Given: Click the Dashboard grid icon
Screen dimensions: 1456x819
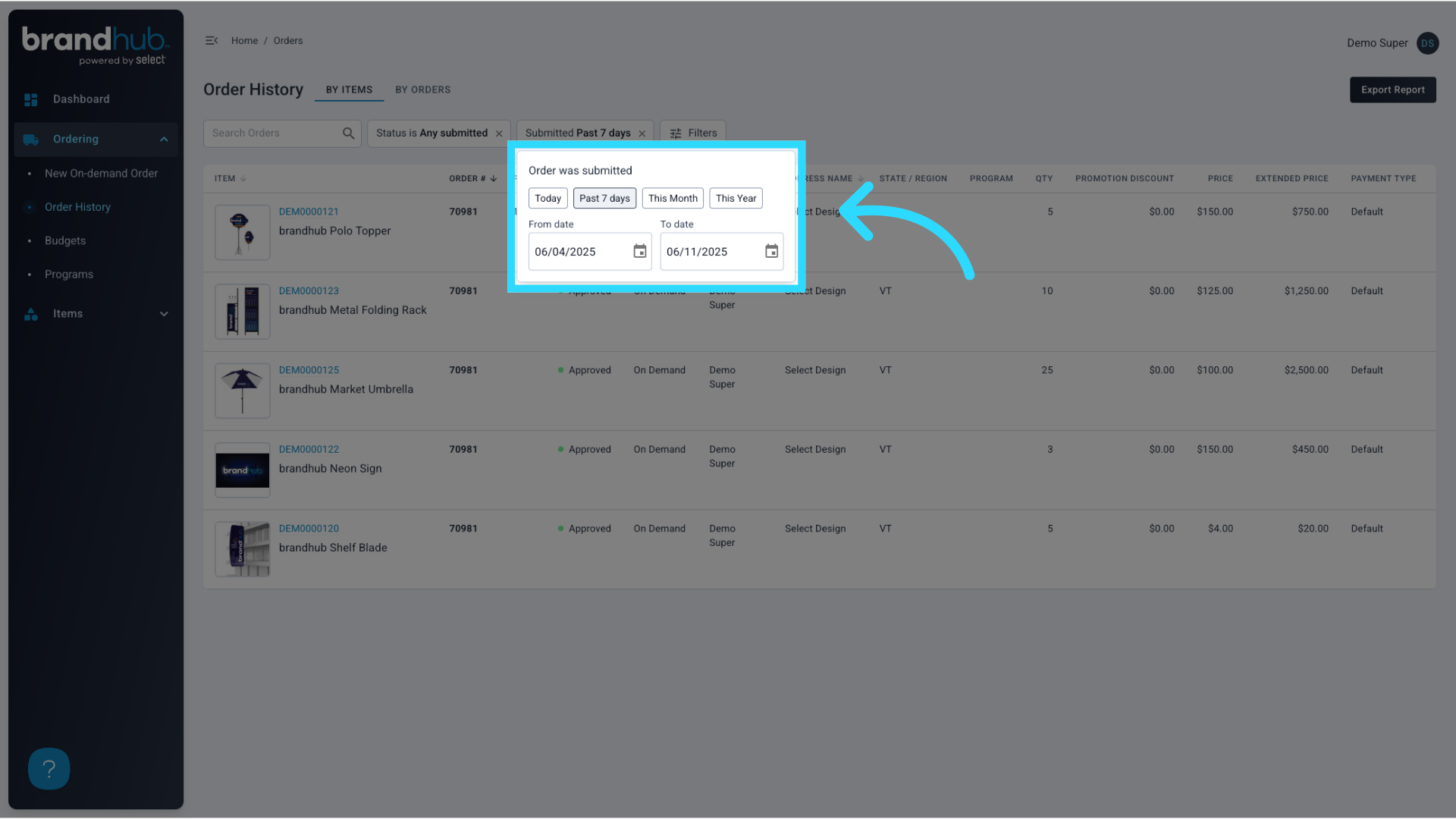Looking at the screenshot, I should point(31,99).
